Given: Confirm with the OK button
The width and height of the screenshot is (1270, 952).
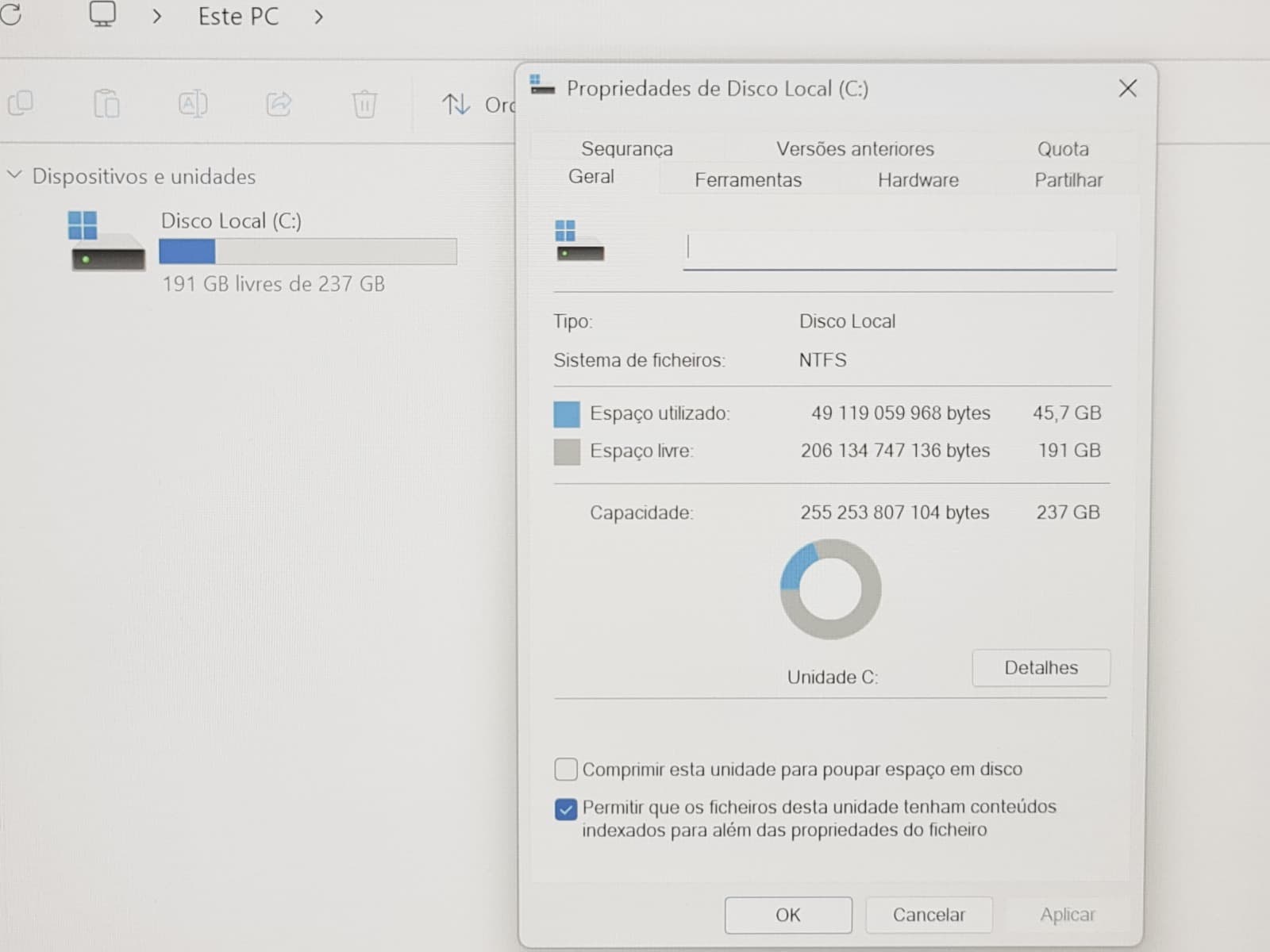Looking at the screenshot, I should [788, 915].
